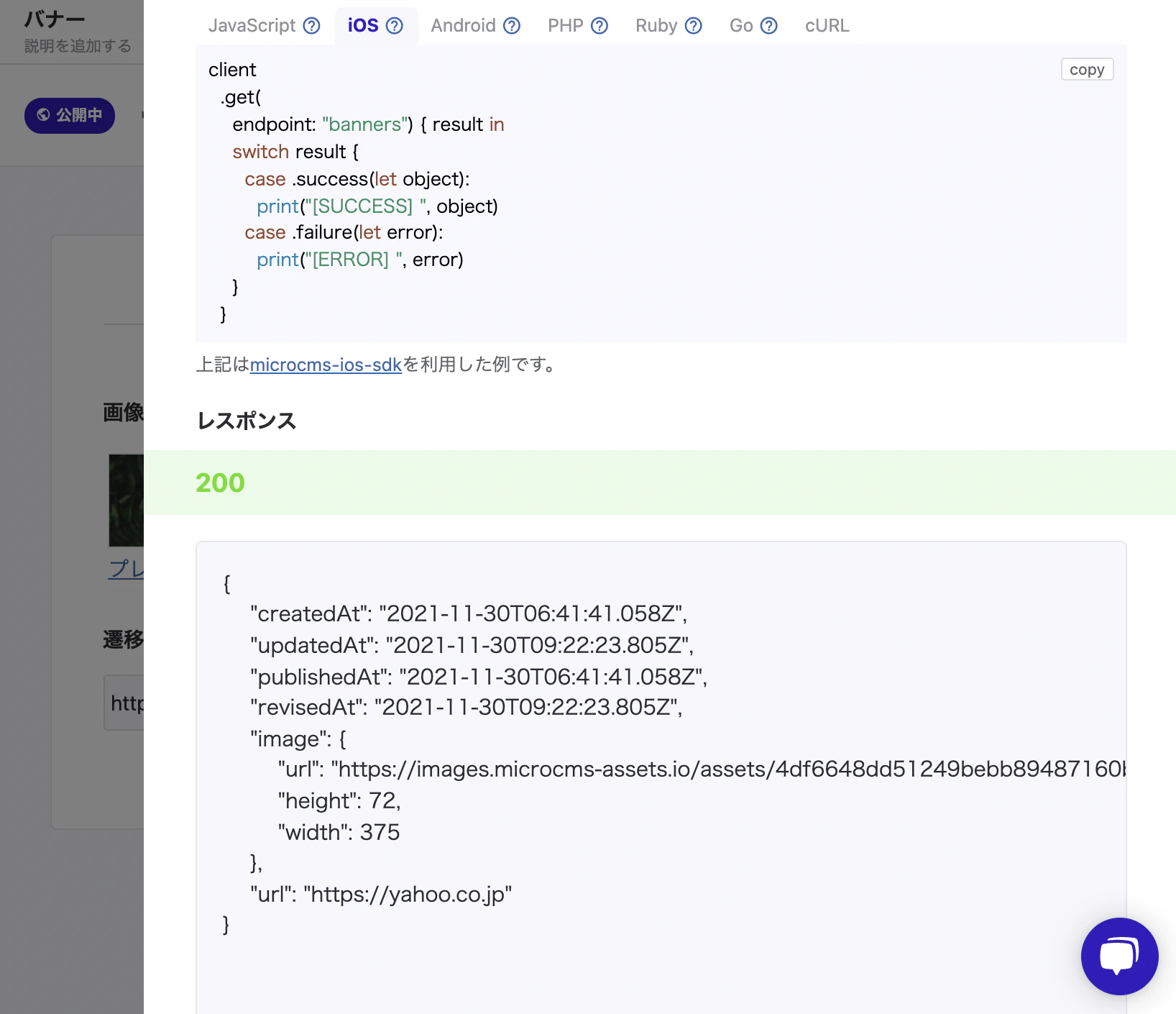Click the 公開中 status button

tap(70, 115)
